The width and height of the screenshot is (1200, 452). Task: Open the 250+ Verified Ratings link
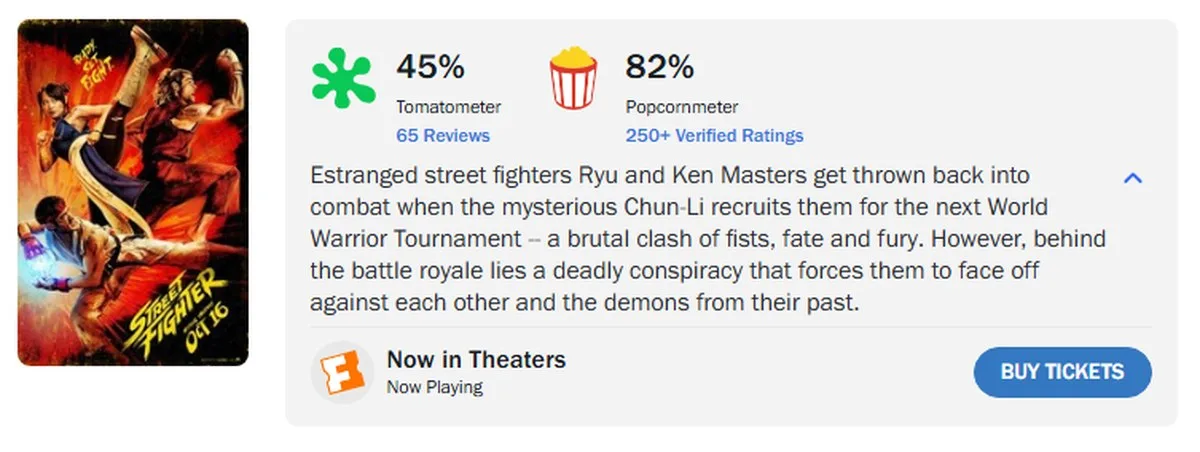(x=714, y=135)
